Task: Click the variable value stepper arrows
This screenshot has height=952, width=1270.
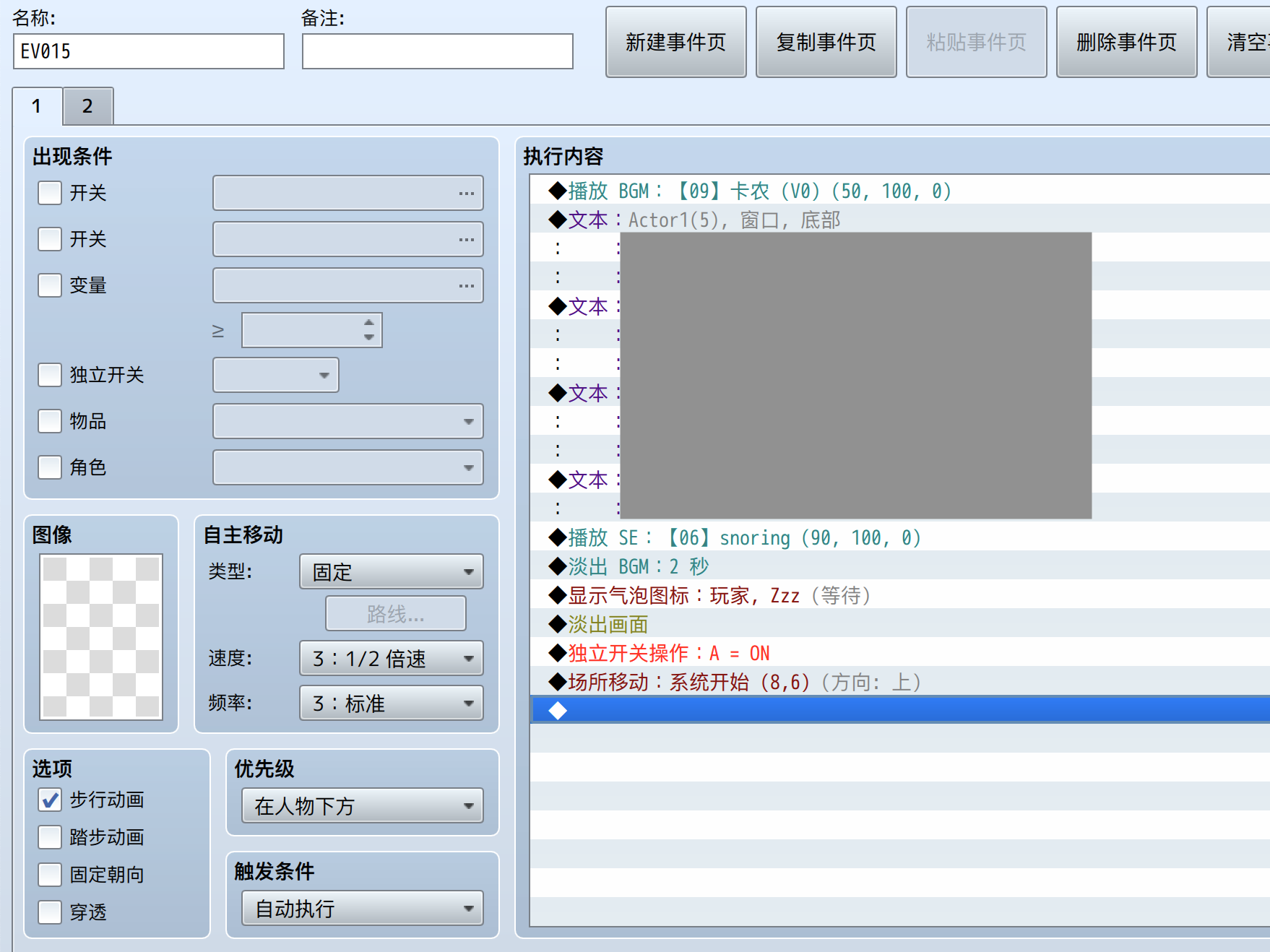Action: [369, 330]
